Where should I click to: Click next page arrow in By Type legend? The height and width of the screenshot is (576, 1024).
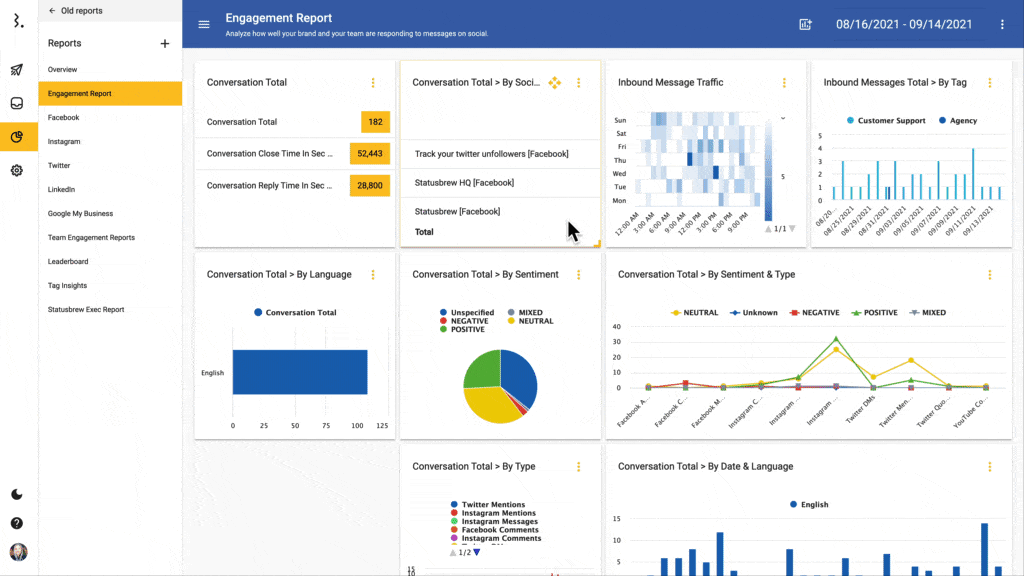point(476,553)
